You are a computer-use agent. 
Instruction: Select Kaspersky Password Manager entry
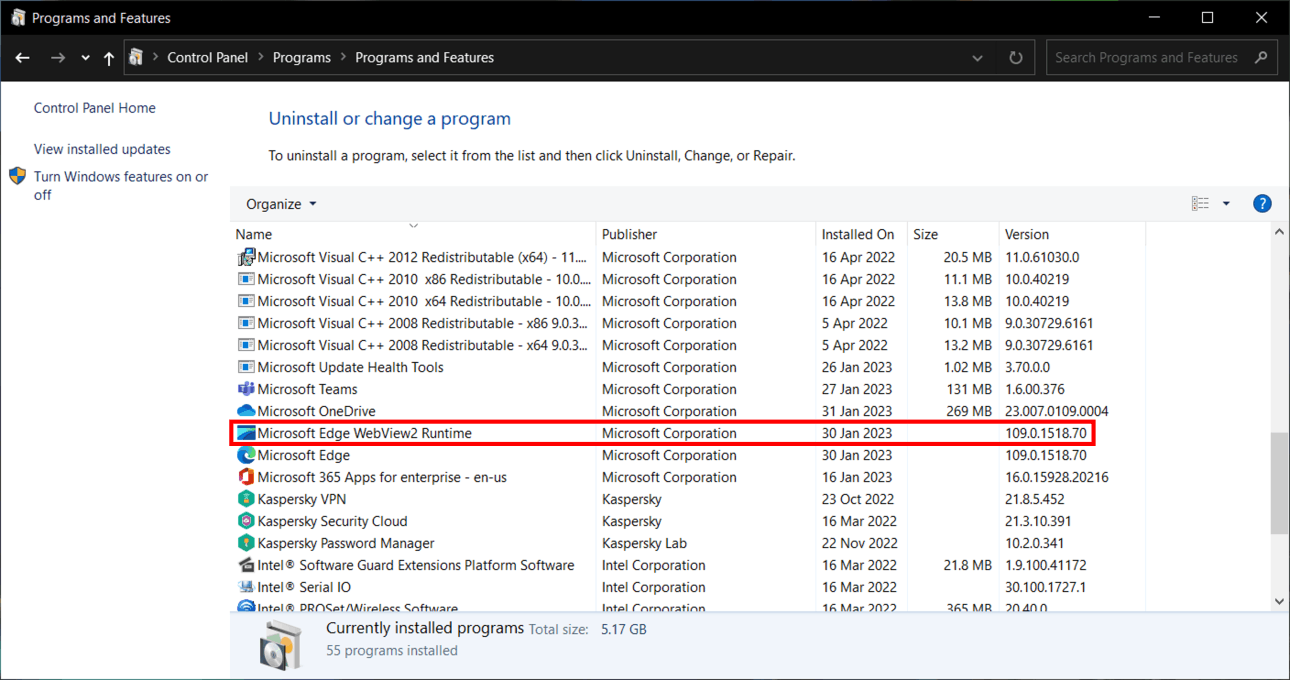346,543
